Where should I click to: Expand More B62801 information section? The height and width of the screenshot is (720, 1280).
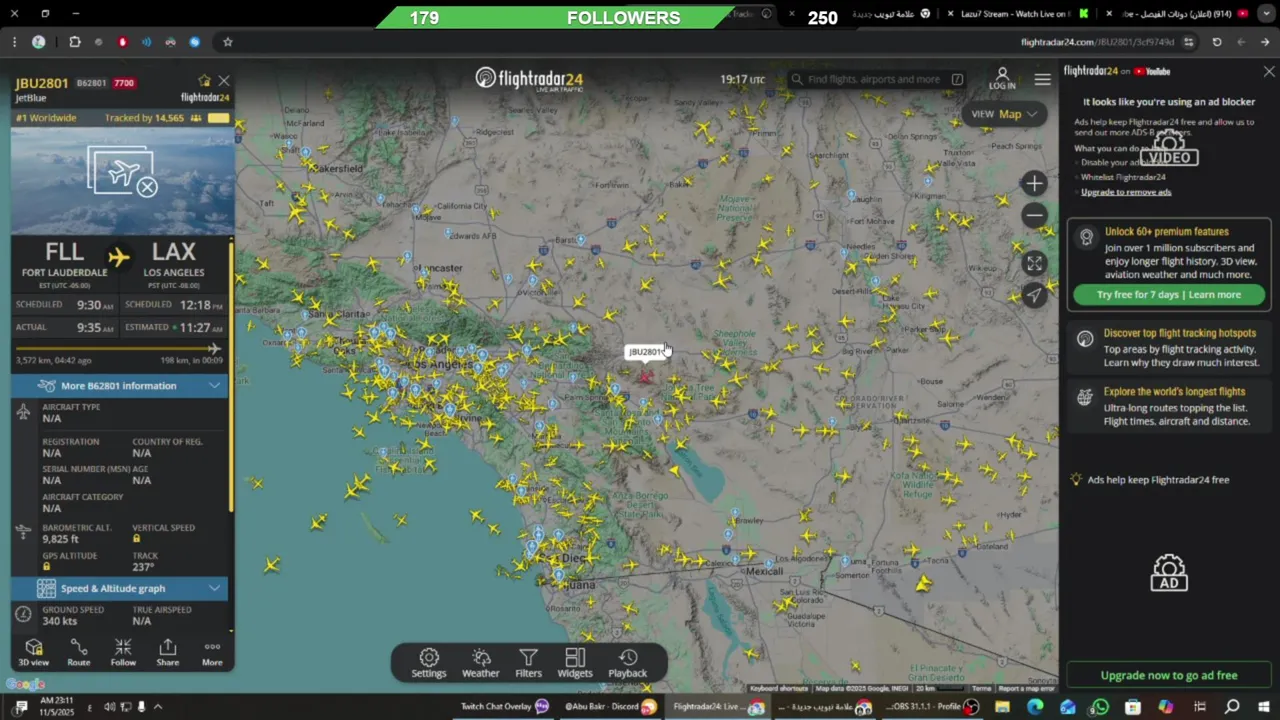pos(119,385)
